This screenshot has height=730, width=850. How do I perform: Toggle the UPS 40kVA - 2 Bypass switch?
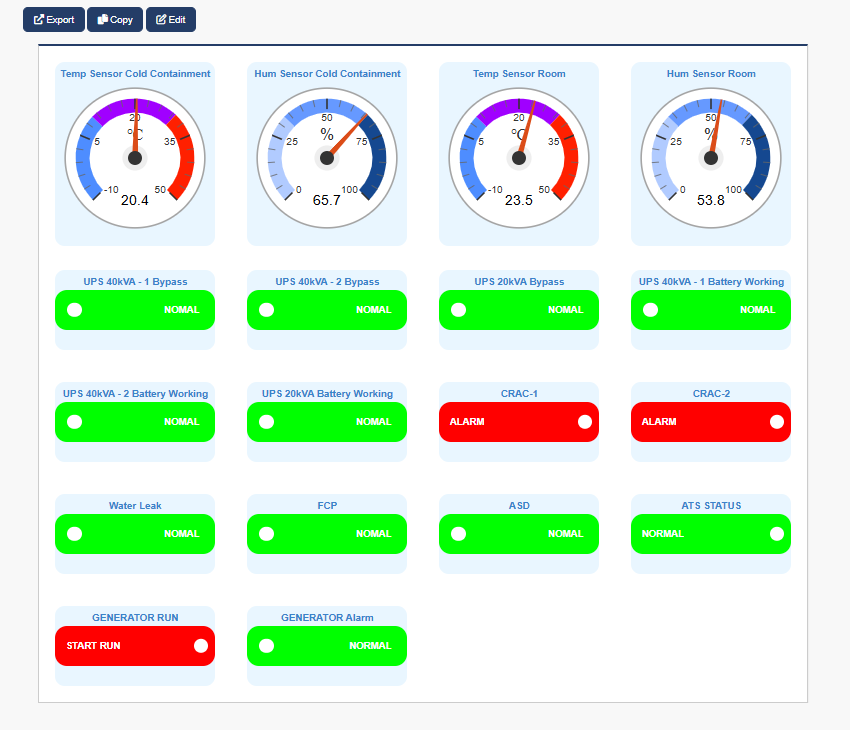pos(327,310)
